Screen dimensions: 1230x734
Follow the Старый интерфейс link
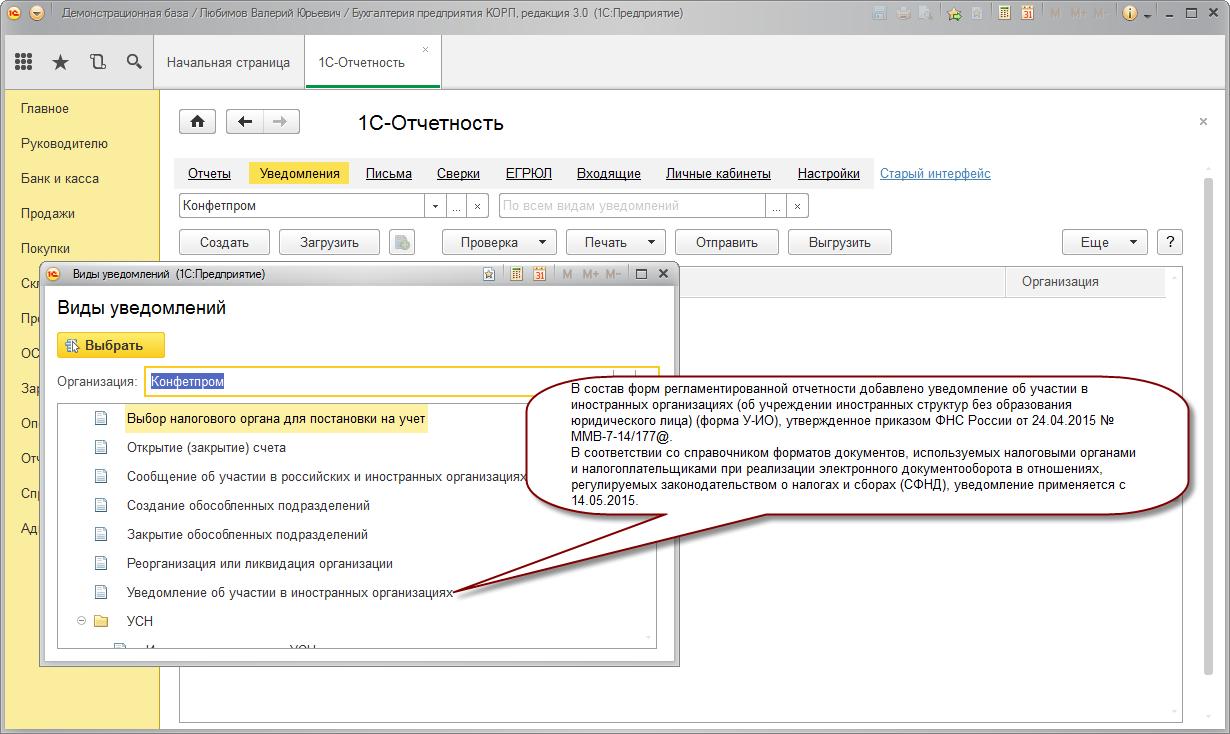[x=935, y=173]
